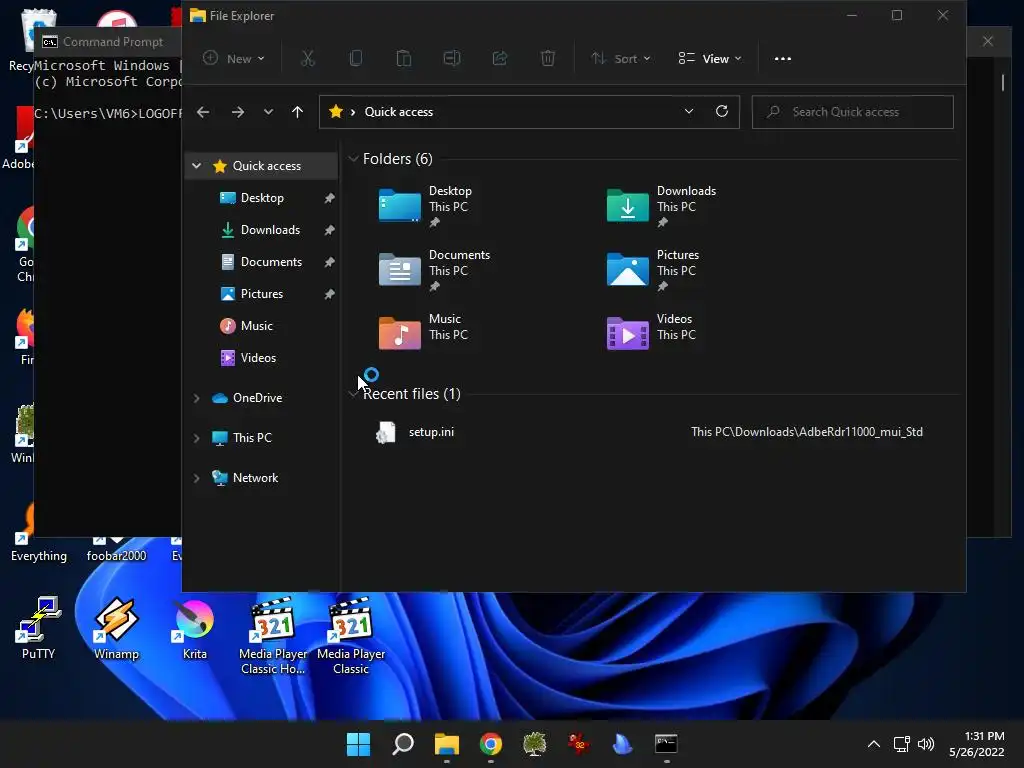The height and width of the screenshot is (768, 1024).
Task: Open the Sort dropdown
Action: [620, 59]
